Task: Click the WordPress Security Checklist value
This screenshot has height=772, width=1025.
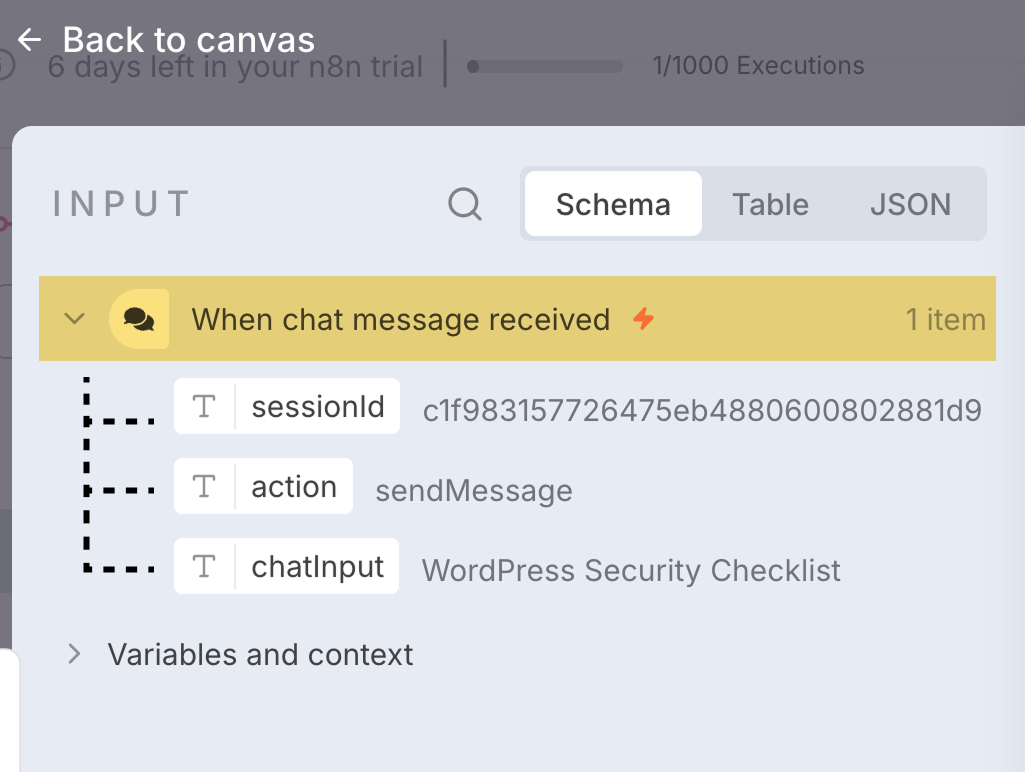Action: tap(631, 571)
